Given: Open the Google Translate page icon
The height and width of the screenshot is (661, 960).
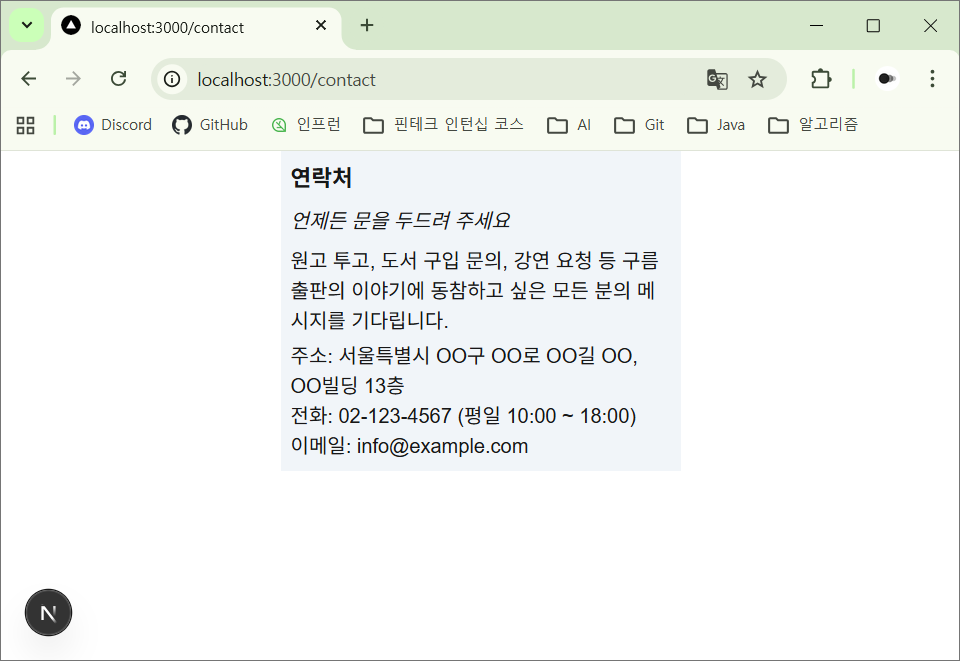Looking at the screenshot, I should point(717,79).
